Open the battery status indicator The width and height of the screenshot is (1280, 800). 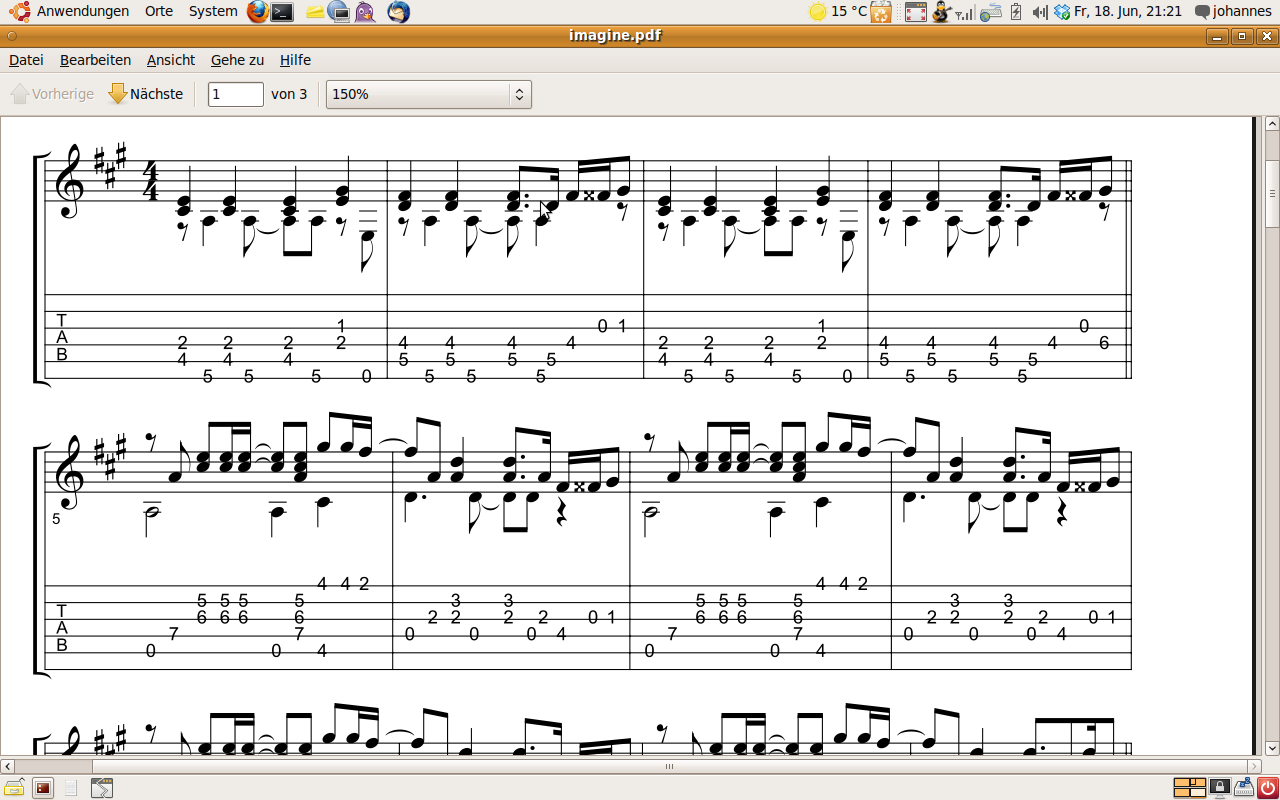click(x=1017, y=12)
